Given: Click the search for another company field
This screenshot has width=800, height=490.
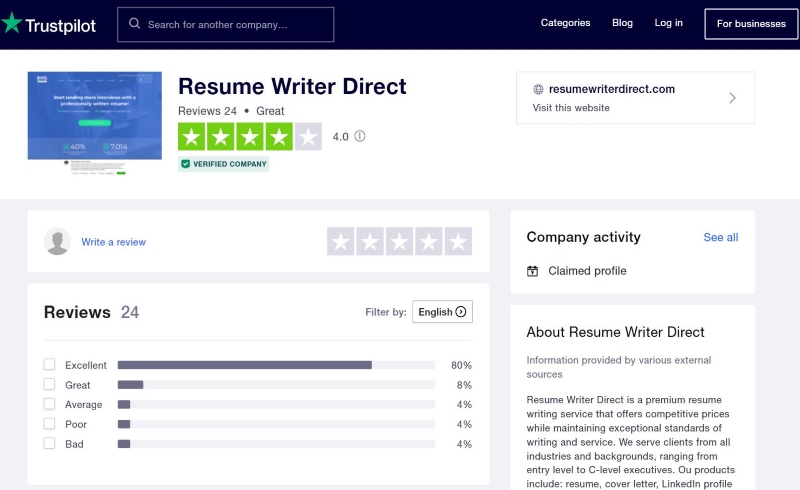Looking at the screenshot, I should 226,24.
